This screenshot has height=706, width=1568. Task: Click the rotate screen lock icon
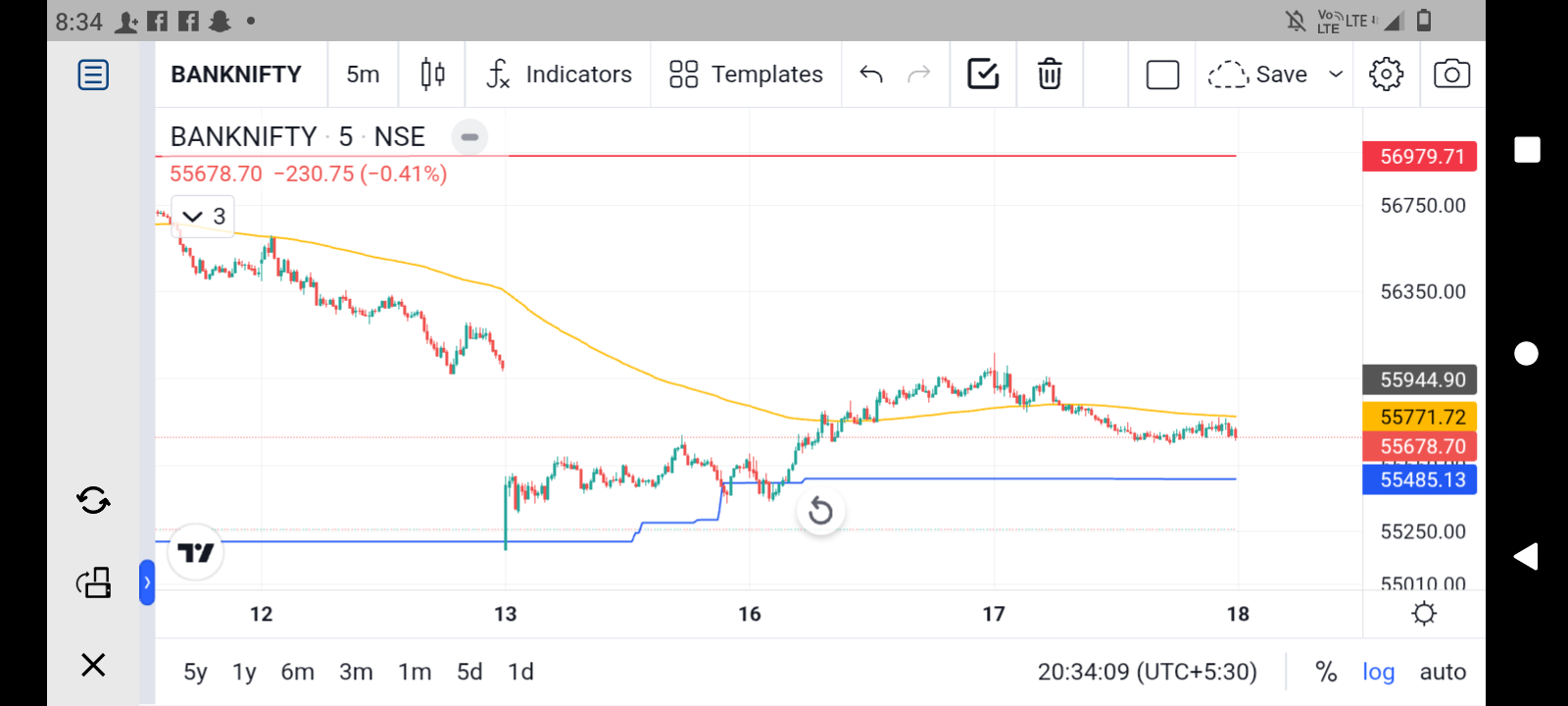(x=93, y=582)
